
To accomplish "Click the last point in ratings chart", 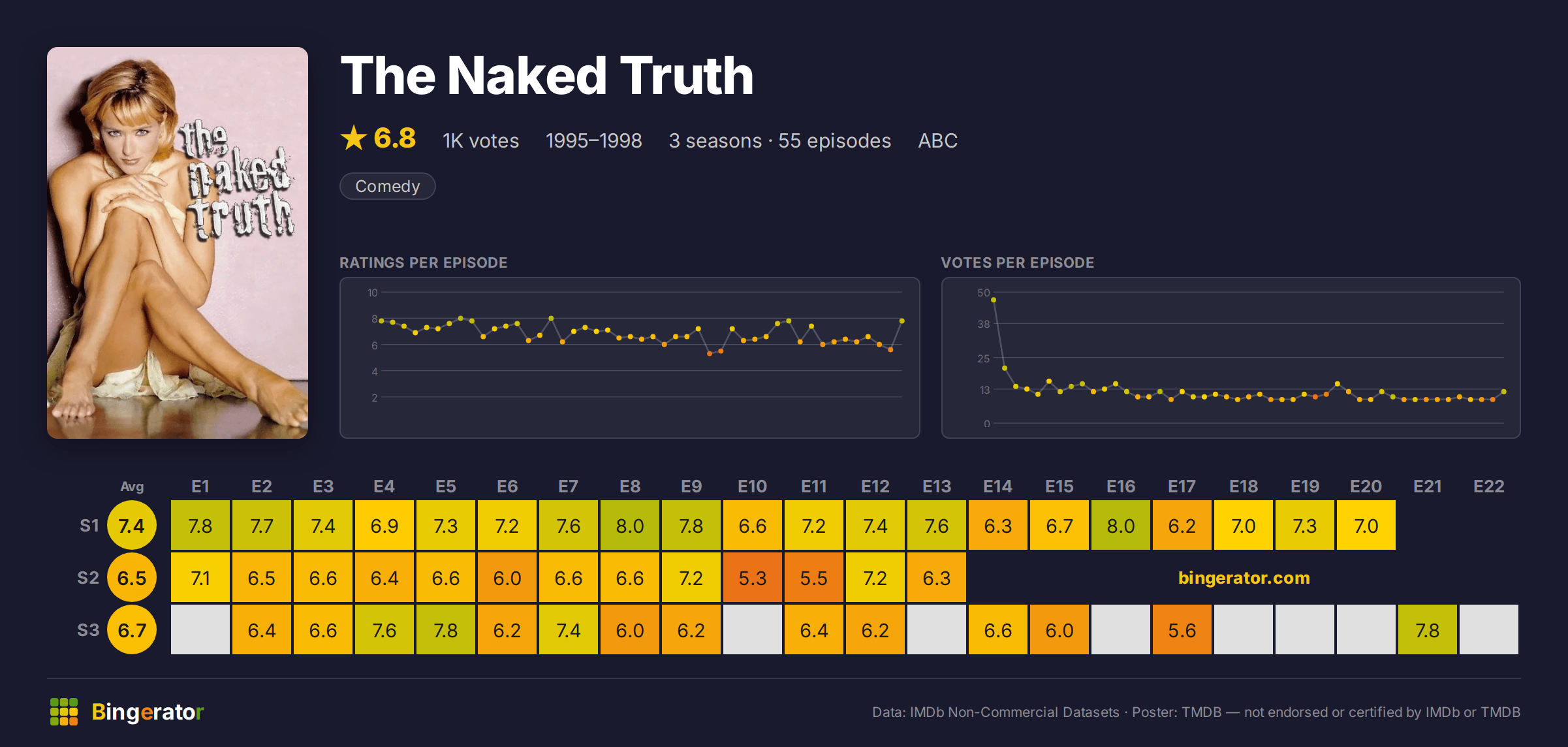I will pos(902,321).
